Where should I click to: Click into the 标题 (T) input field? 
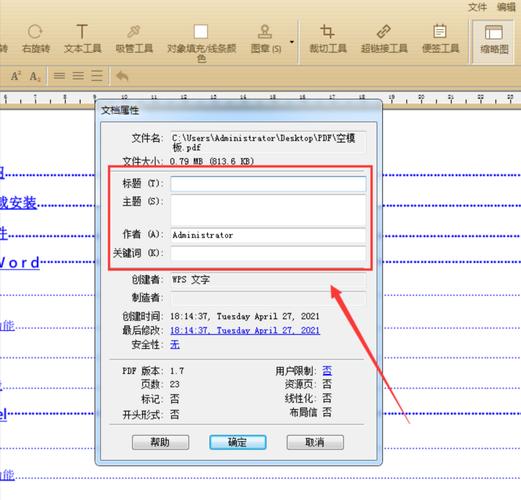(268, 184)
